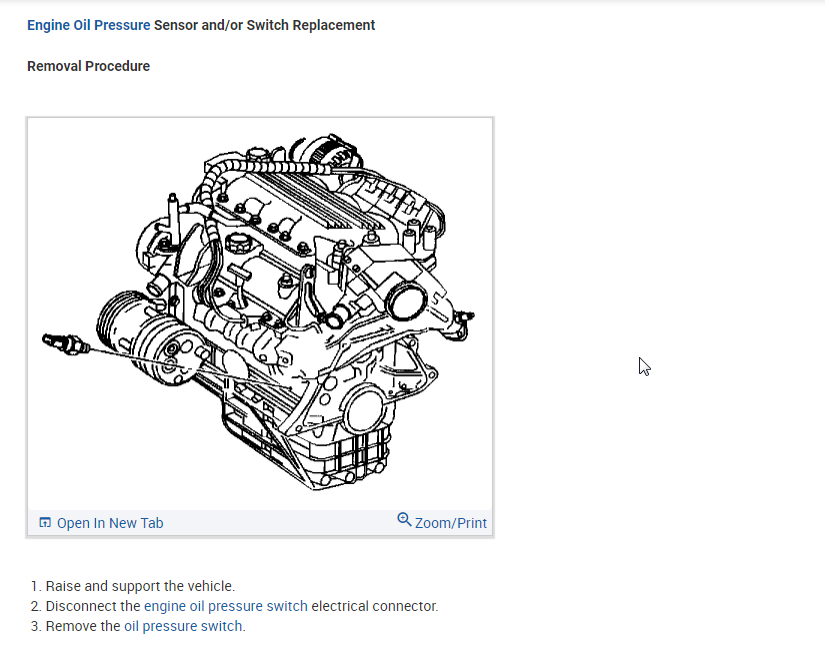Click the words electrical connector in step 2
The width and height of the screenshot is (825, 649).
pos(375,606)
